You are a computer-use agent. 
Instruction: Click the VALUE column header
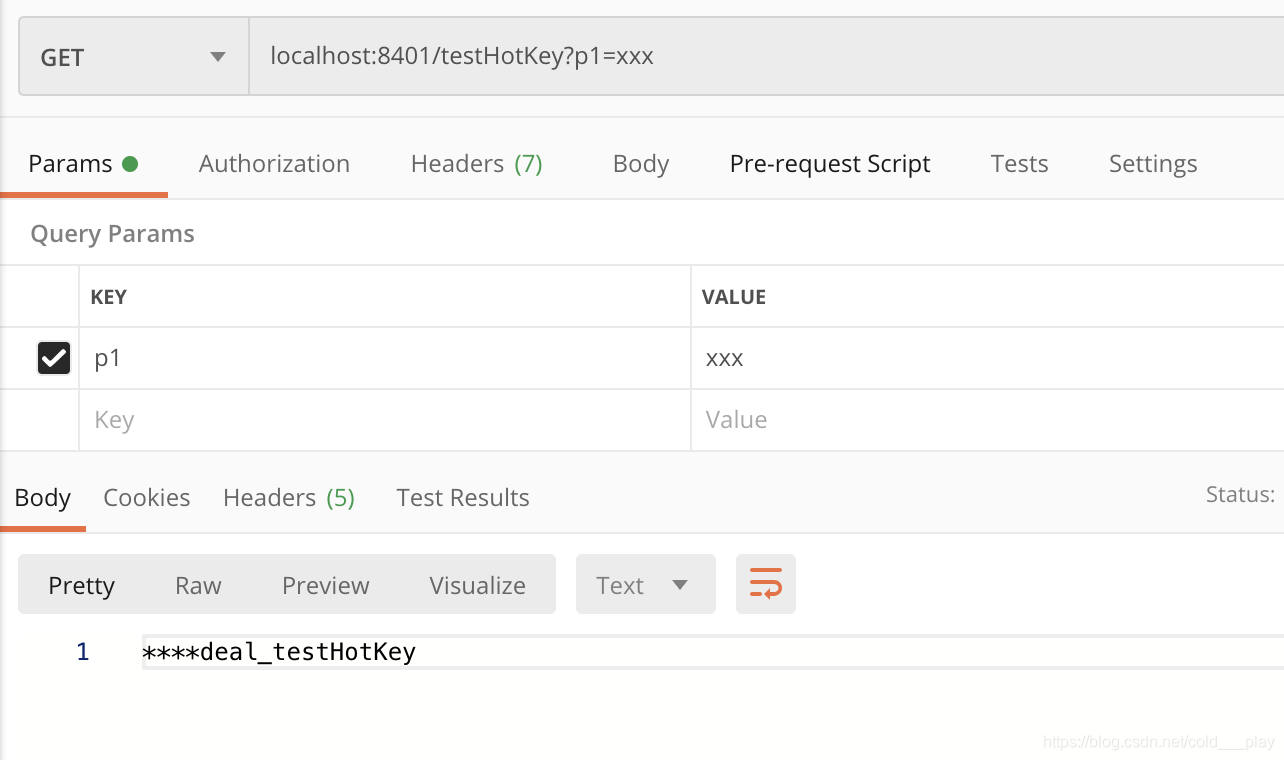(734, 297)
